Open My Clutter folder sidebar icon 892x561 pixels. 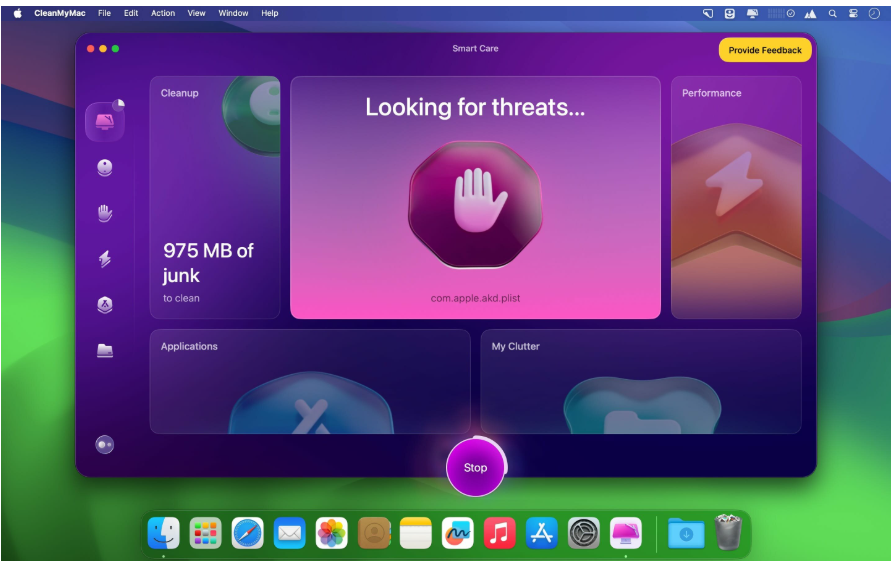(105, 350)
